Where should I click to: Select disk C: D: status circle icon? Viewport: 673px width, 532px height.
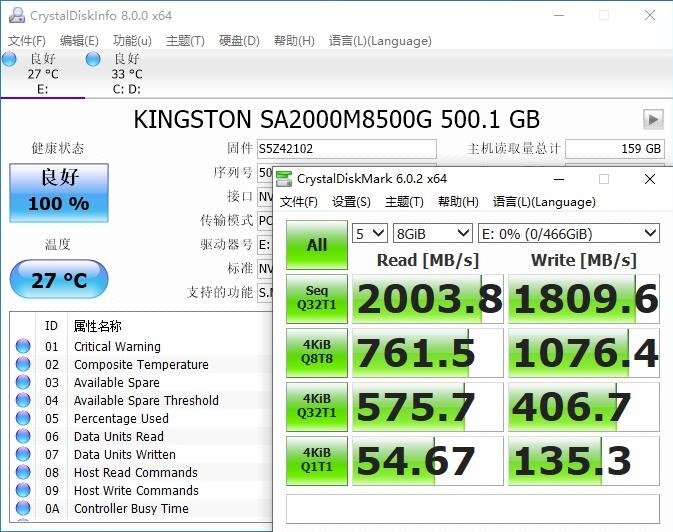click(93, 59)
